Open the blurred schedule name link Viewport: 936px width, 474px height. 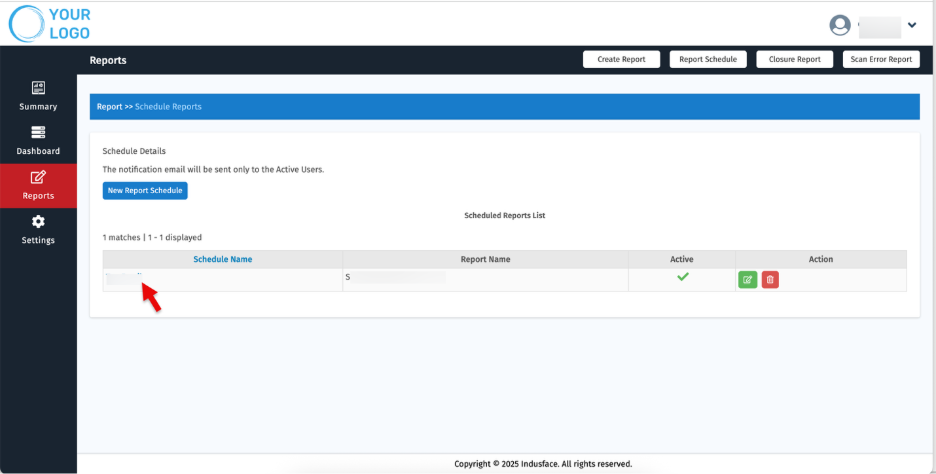point(124,277)
